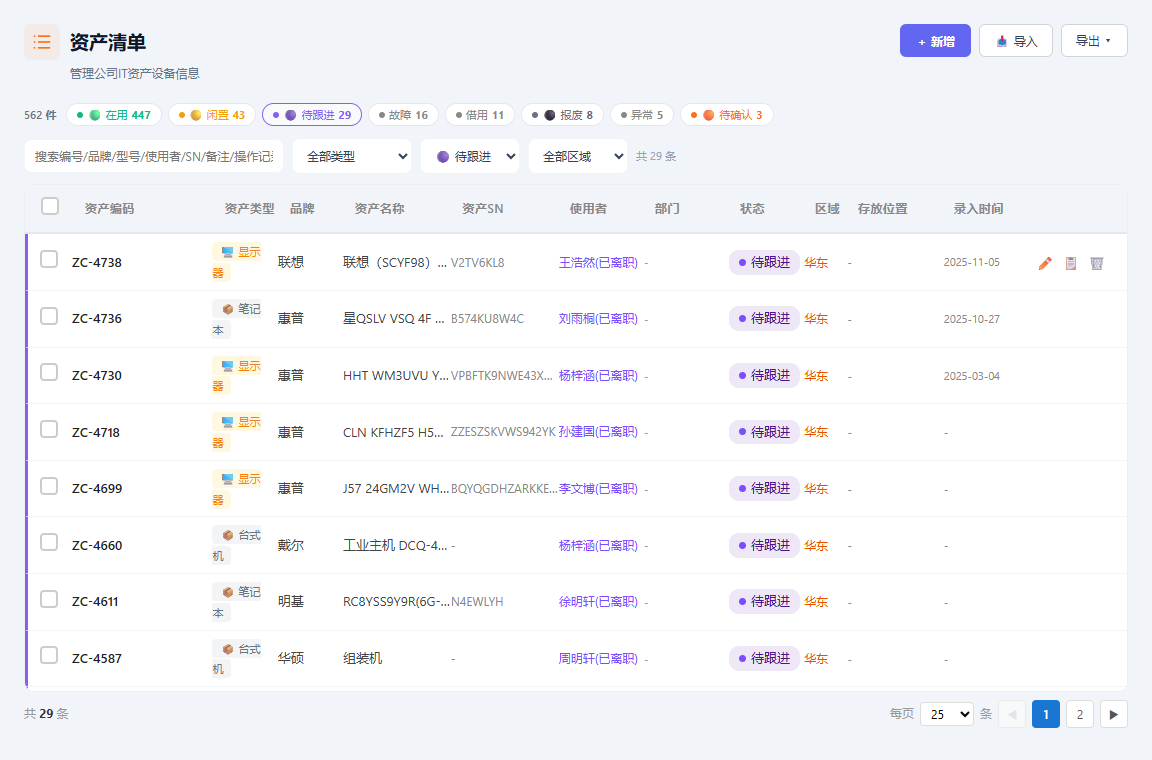This screenshot has height=760, width=1152.
Task: Filter by 报废 8 status chip
Action: pyautogui.click(x=563, y=115)
